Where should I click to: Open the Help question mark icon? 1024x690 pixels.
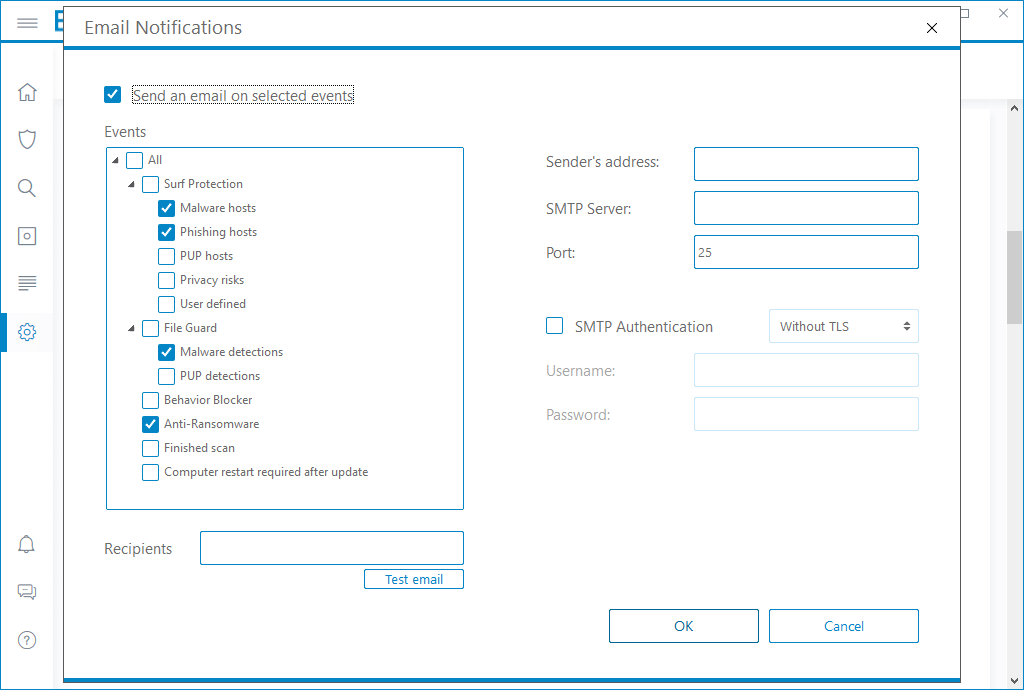(x=27, y=640)
